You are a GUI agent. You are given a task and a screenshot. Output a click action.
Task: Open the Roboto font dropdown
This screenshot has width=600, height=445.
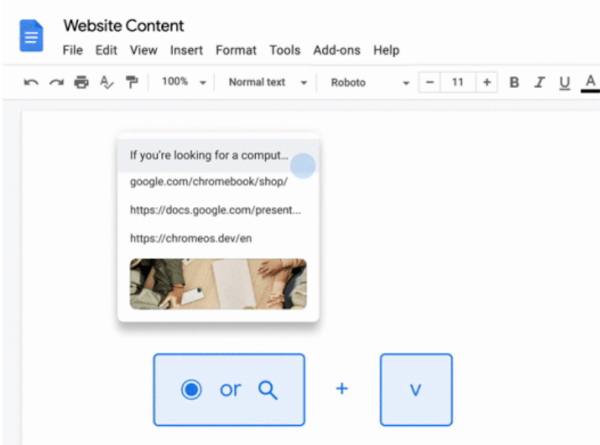coord(370,83)
